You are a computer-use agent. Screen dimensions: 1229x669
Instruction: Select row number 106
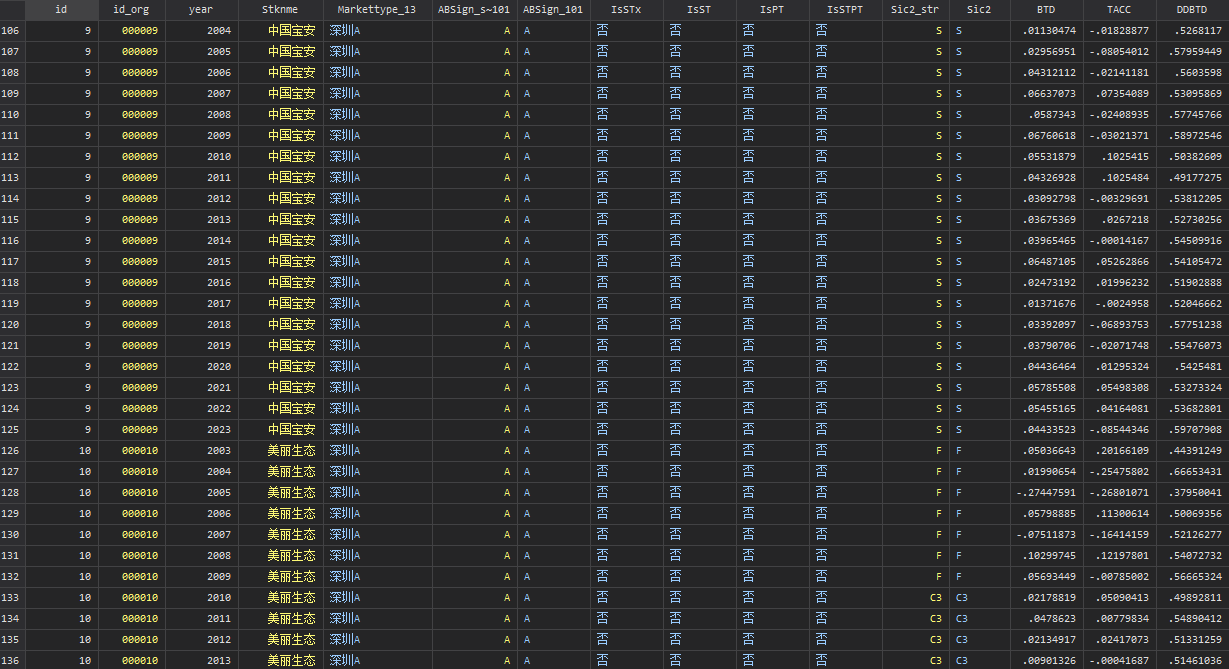coord(11,31)
